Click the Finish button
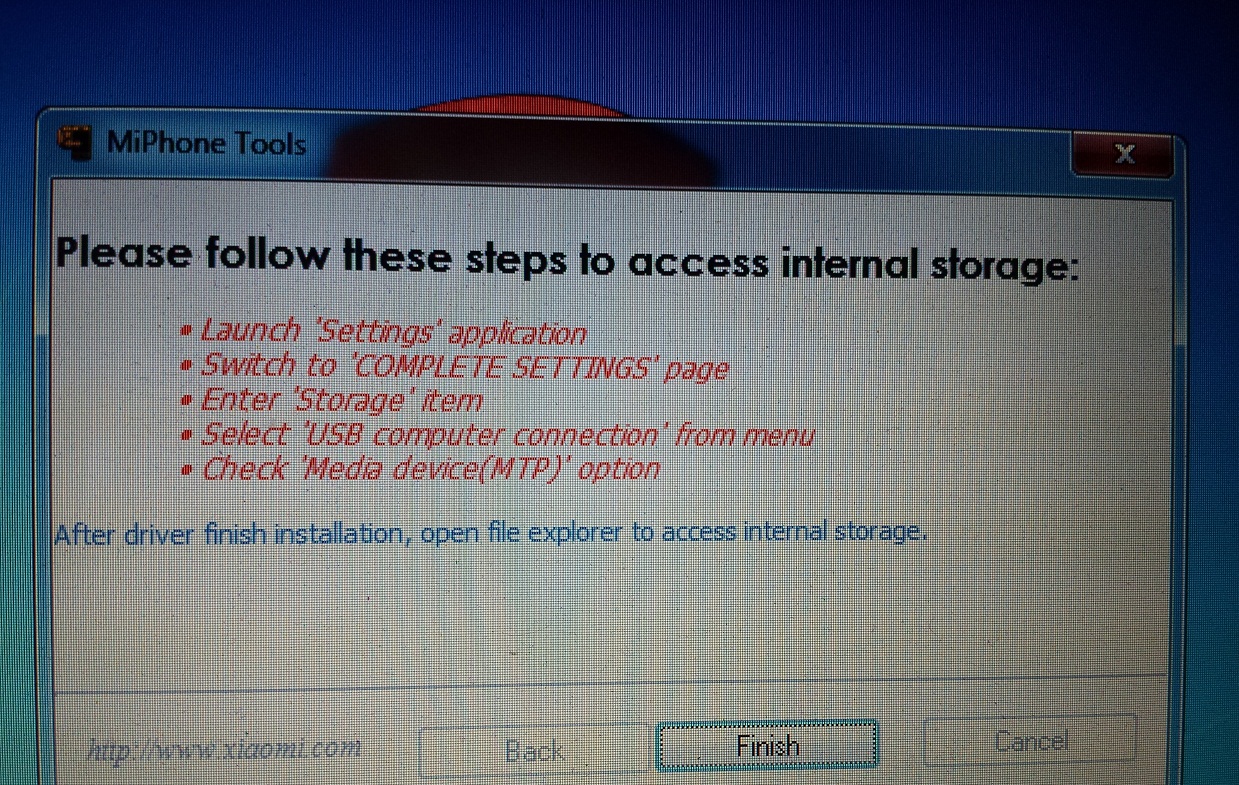This screenshot has height=785, width=1239. pos(767,746)
